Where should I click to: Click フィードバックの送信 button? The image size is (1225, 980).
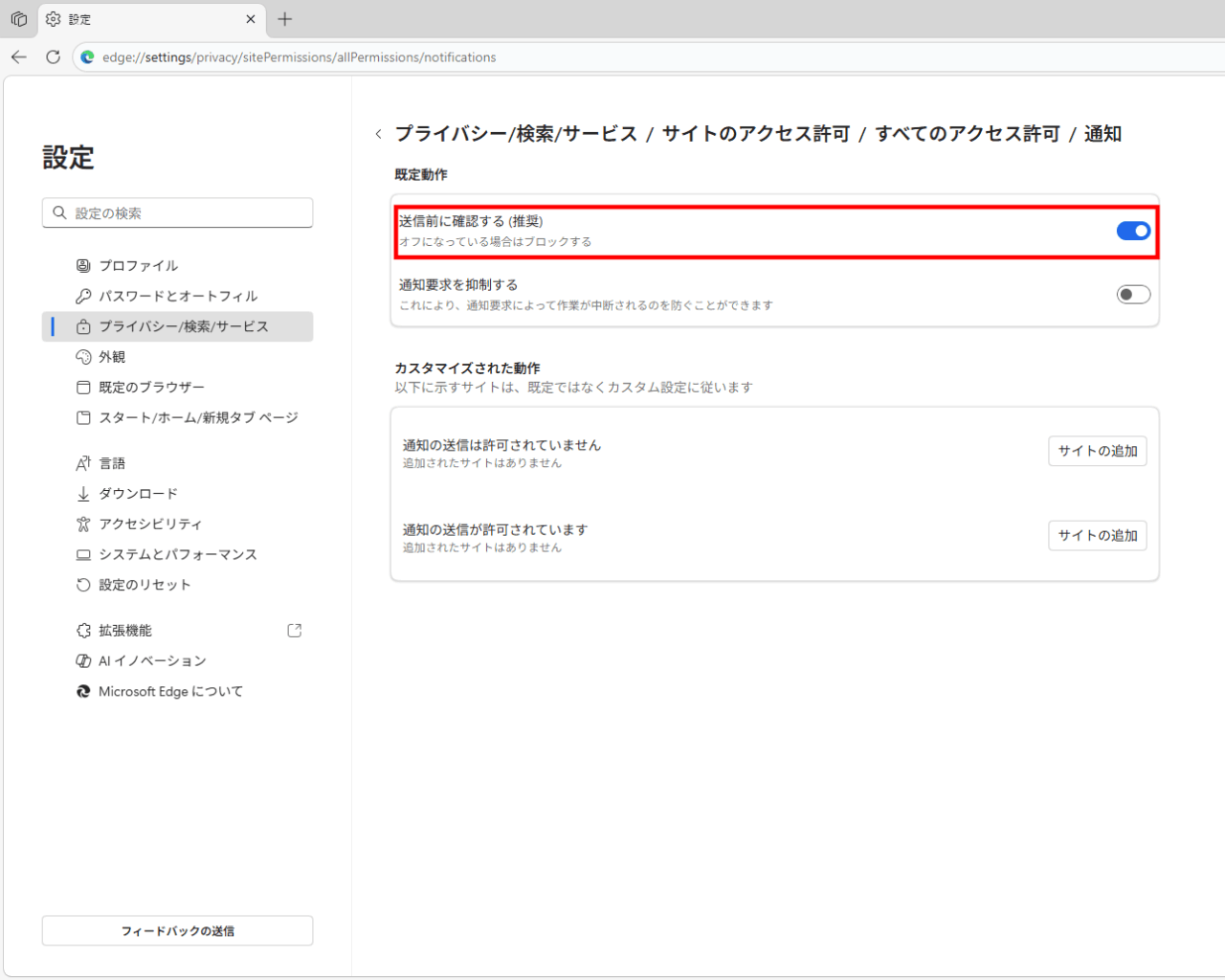(177, 931)
